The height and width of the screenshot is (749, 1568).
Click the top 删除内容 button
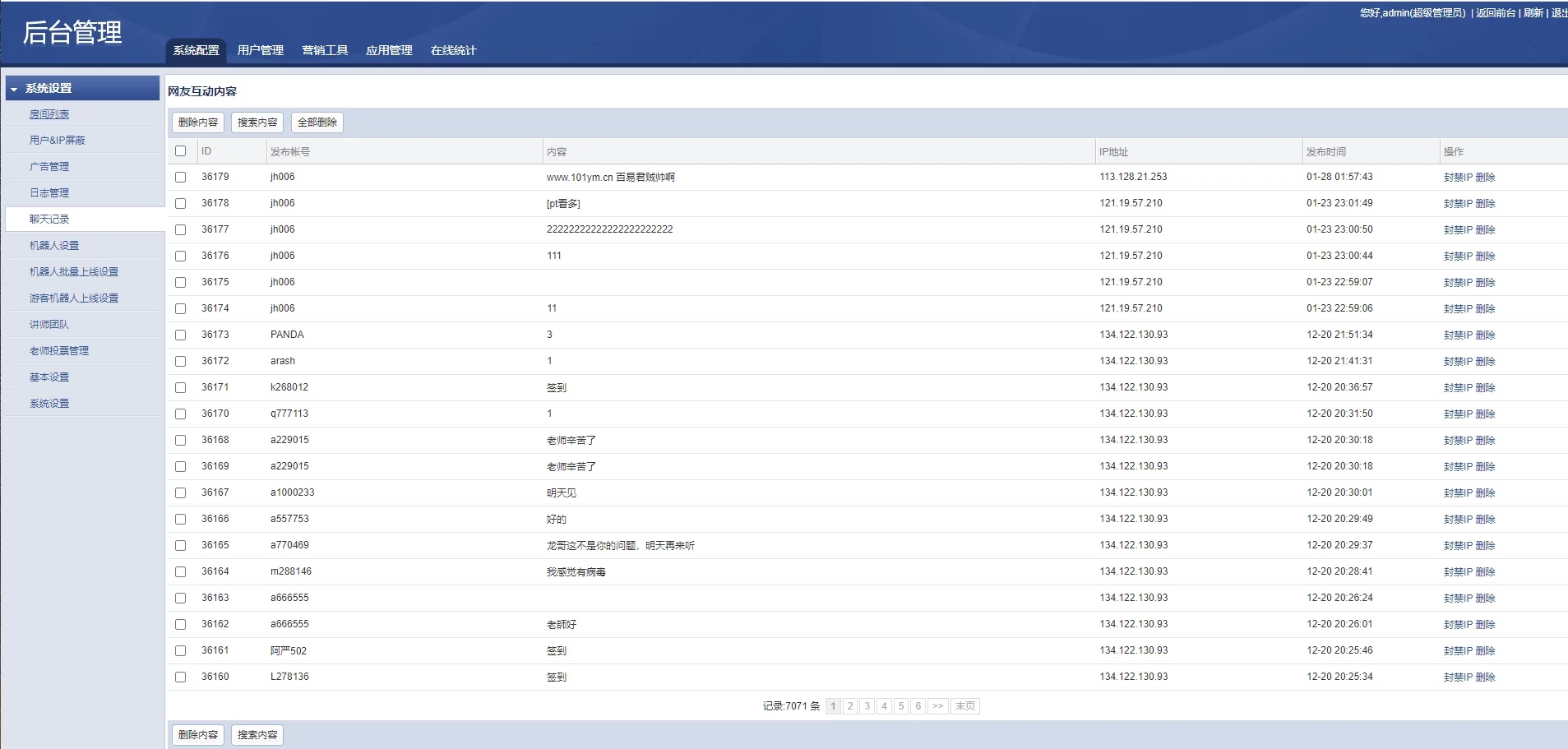[198, 123]
